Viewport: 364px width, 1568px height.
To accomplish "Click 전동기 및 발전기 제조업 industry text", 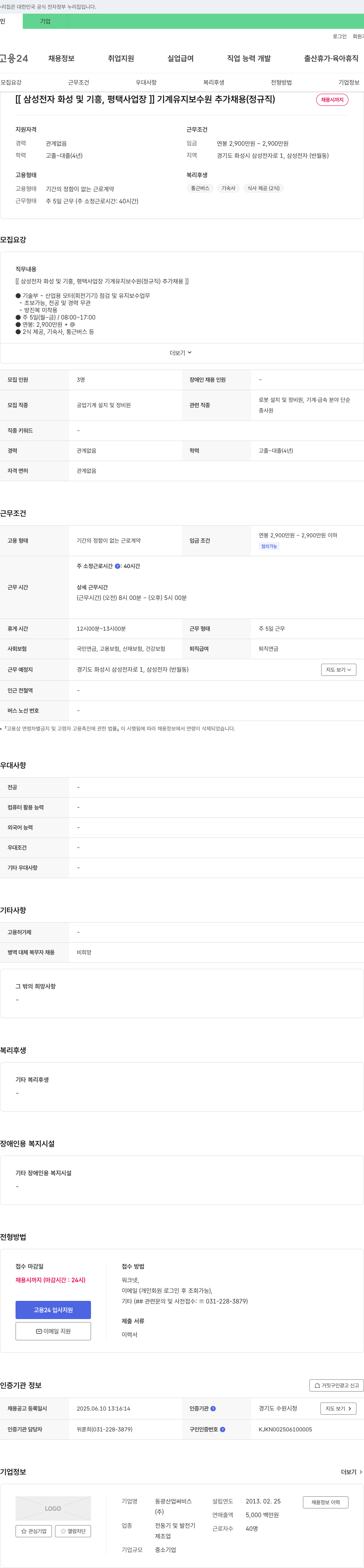I will tap(175, 1531).
